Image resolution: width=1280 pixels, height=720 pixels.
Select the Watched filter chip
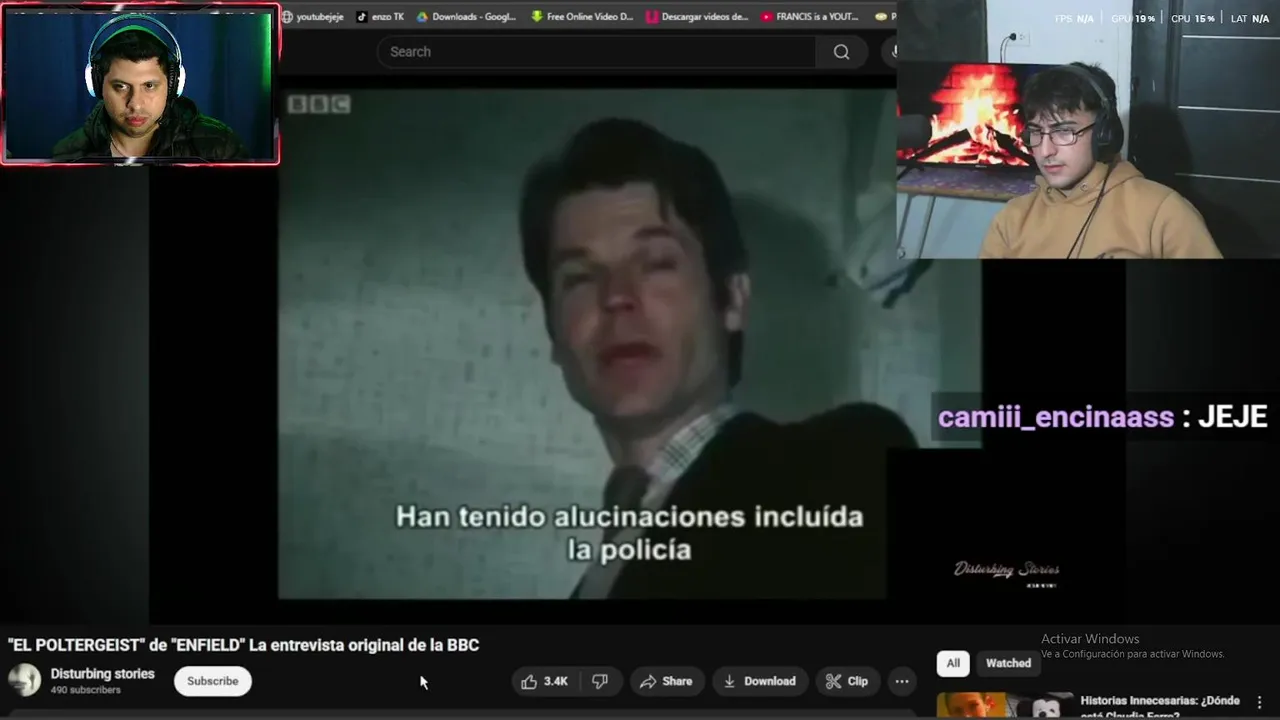(1008, 663)
